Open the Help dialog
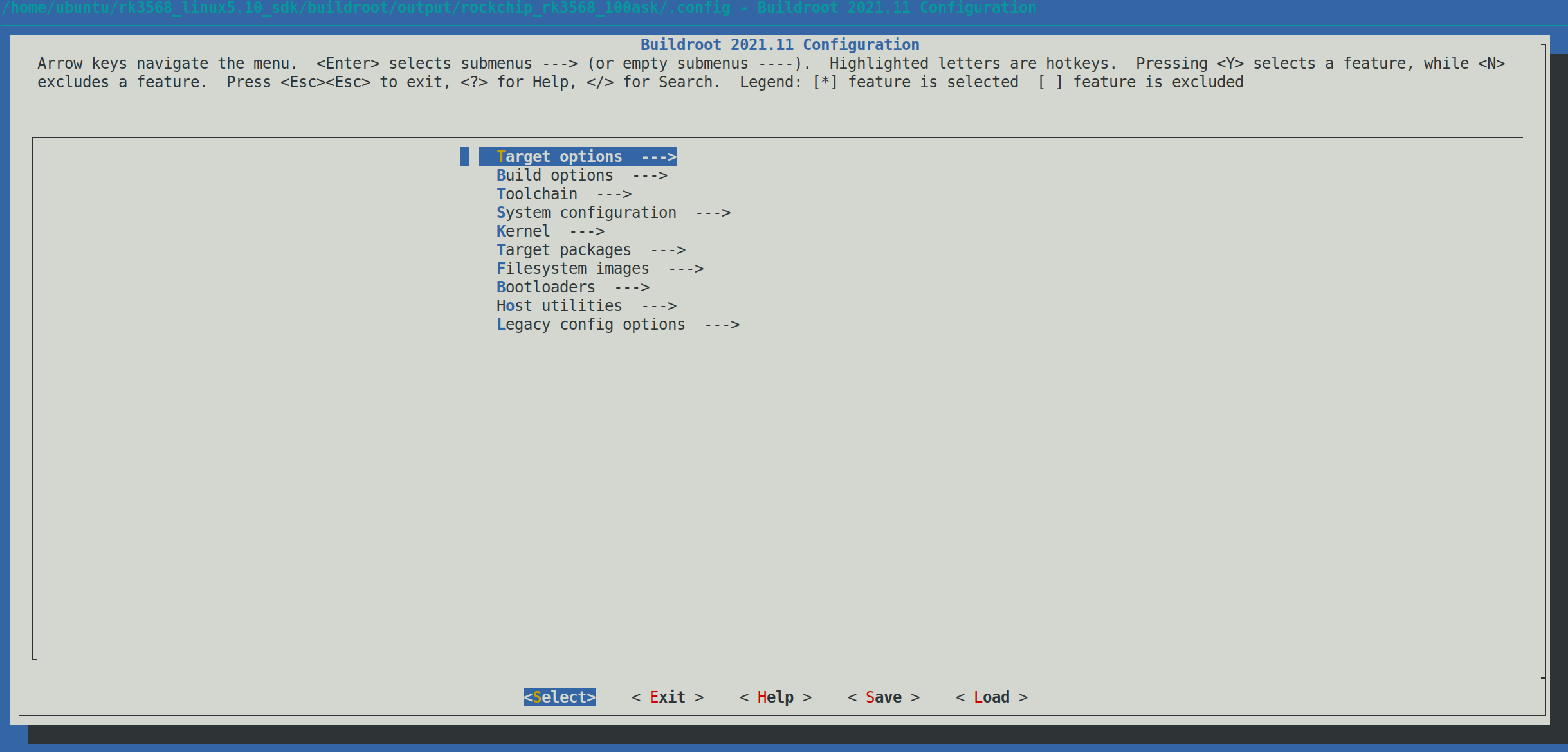This screenshot has height=752, width=1568. point(775,697)
